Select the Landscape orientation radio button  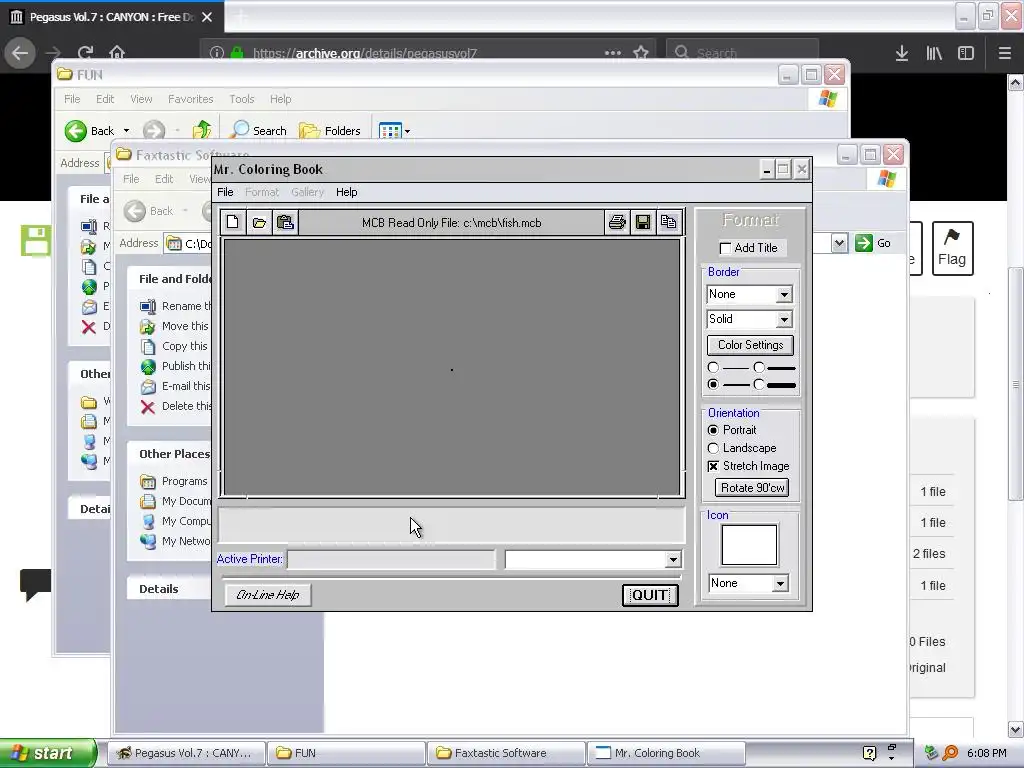(713, 448)
